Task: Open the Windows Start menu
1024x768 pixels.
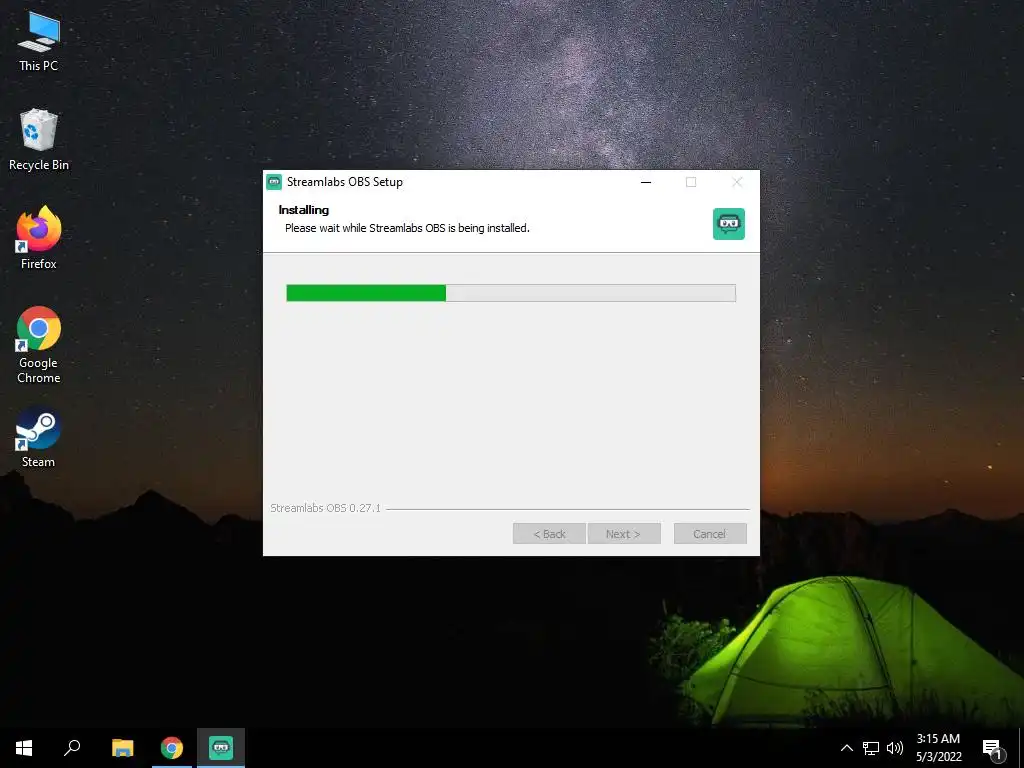Action: point(24,748)
